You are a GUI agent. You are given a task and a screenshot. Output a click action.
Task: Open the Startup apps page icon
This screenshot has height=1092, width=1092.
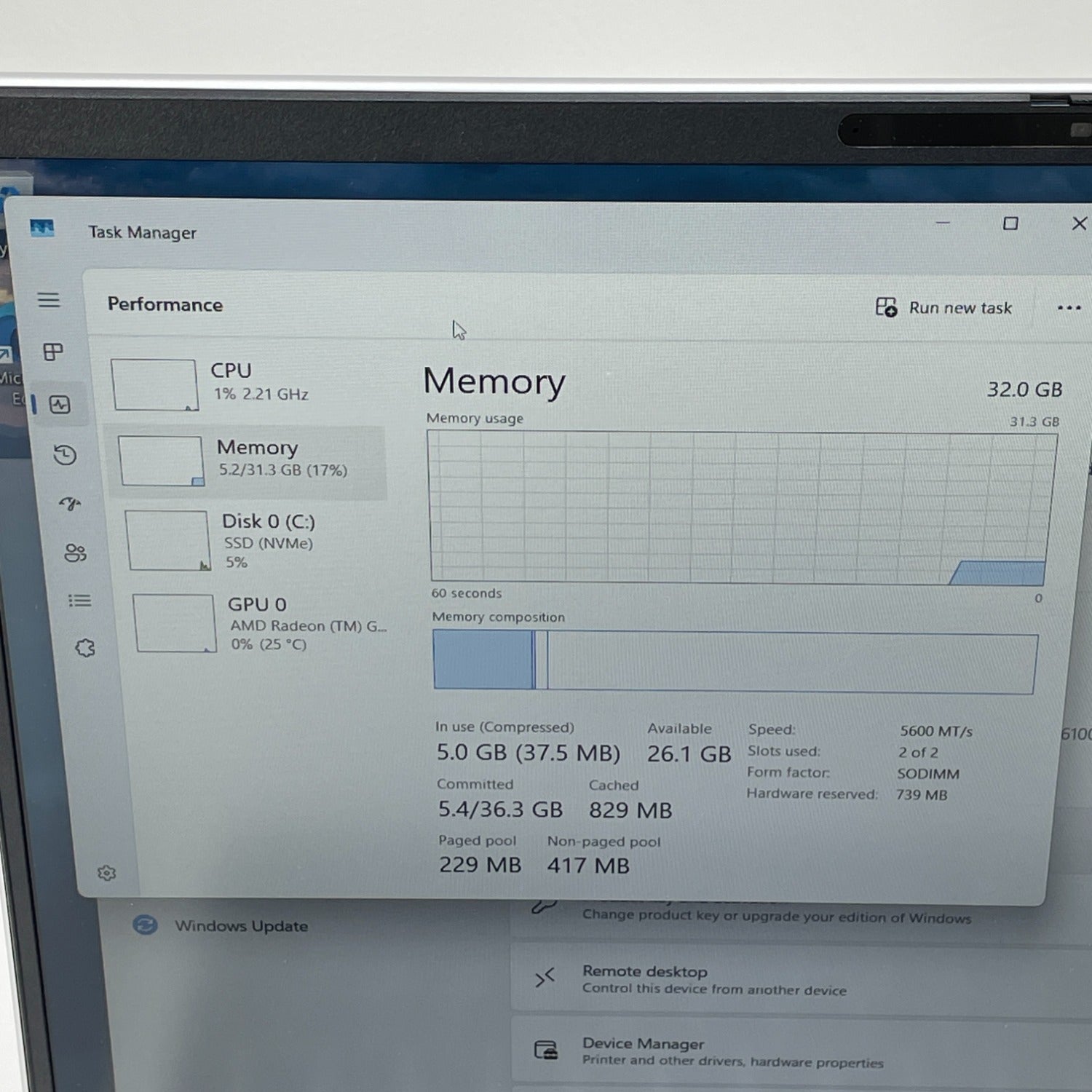coord(70,504)
